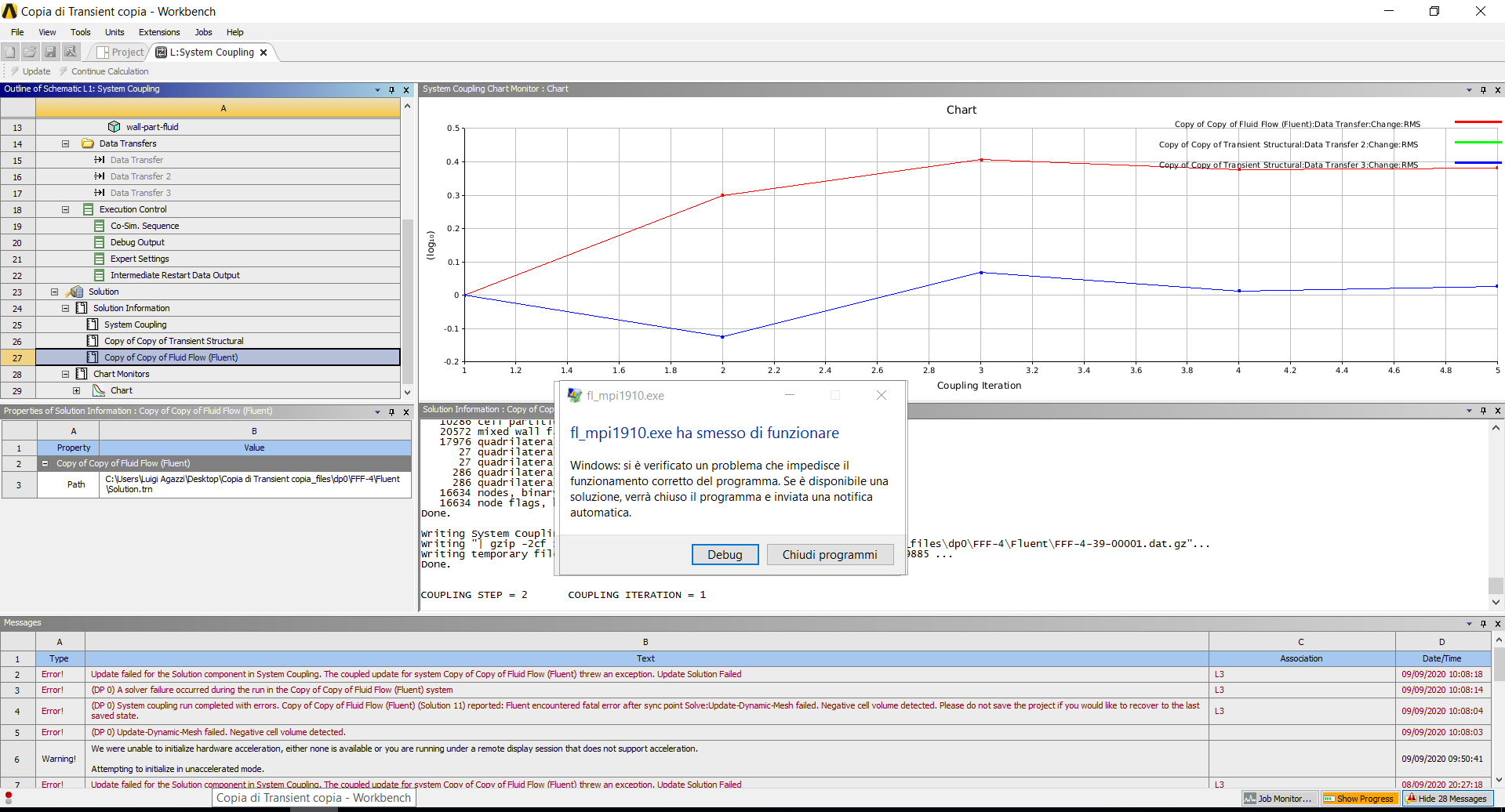The width and height of the screenshot is (1505, 812).
Task: Click the Save project toolbar icon
Action: point(50,52)
